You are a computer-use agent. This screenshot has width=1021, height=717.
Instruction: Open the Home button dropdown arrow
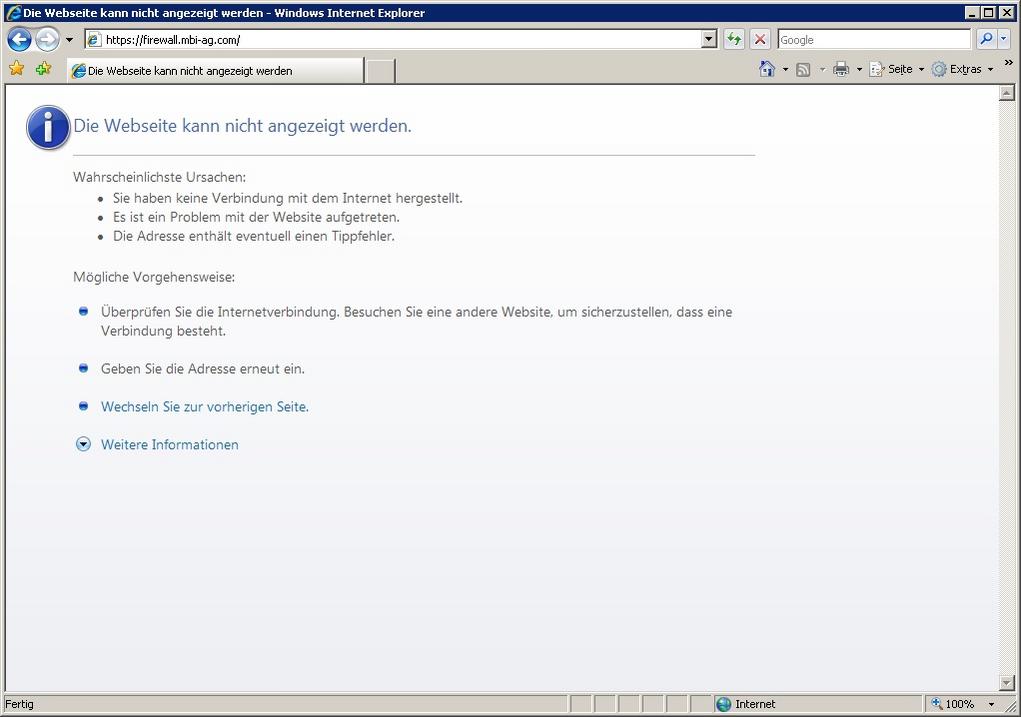[785, 69]
